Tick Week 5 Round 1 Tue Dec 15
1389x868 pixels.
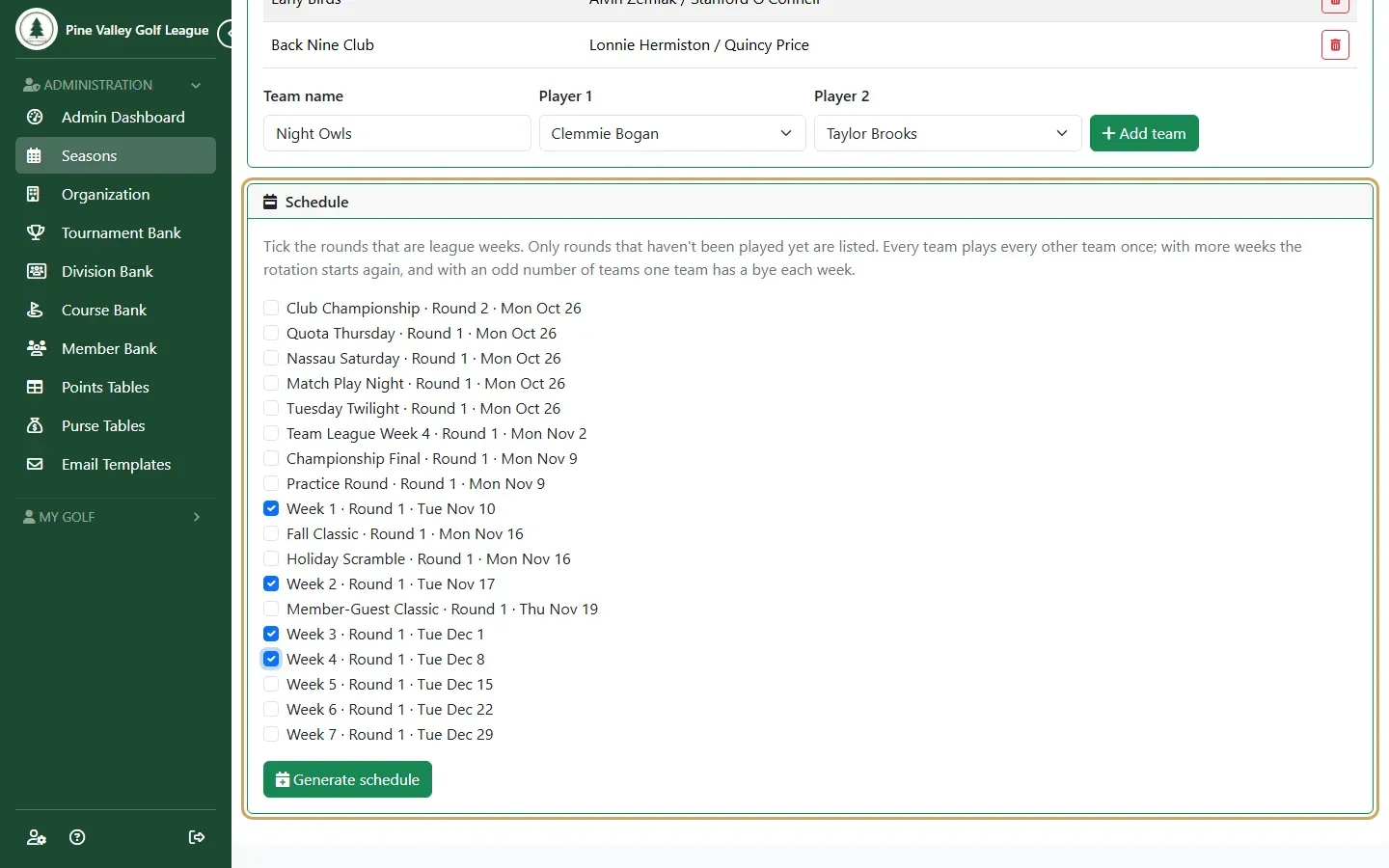pos(271,684)
